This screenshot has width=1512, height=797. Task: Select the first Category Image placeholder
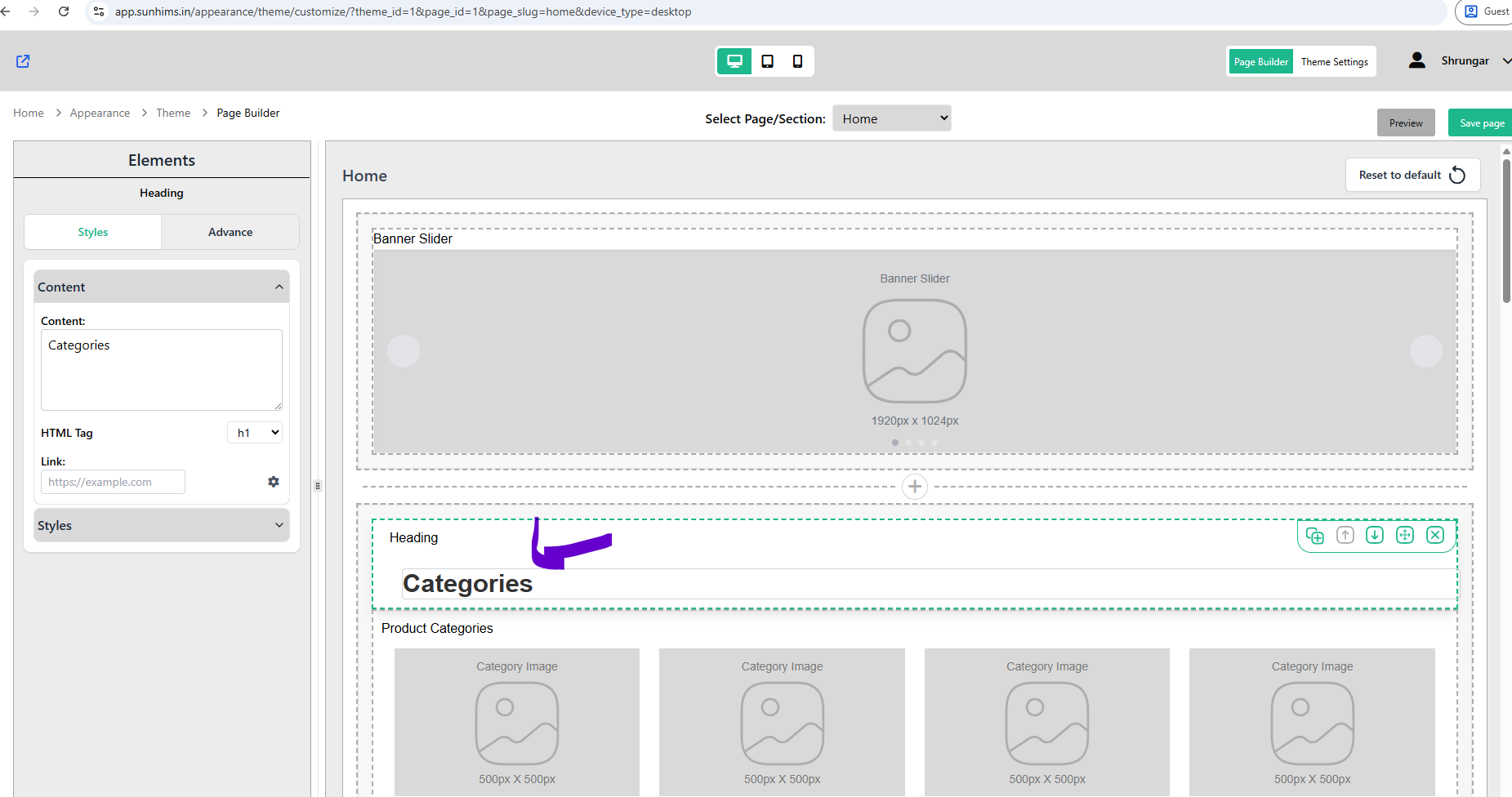[517, 722]
